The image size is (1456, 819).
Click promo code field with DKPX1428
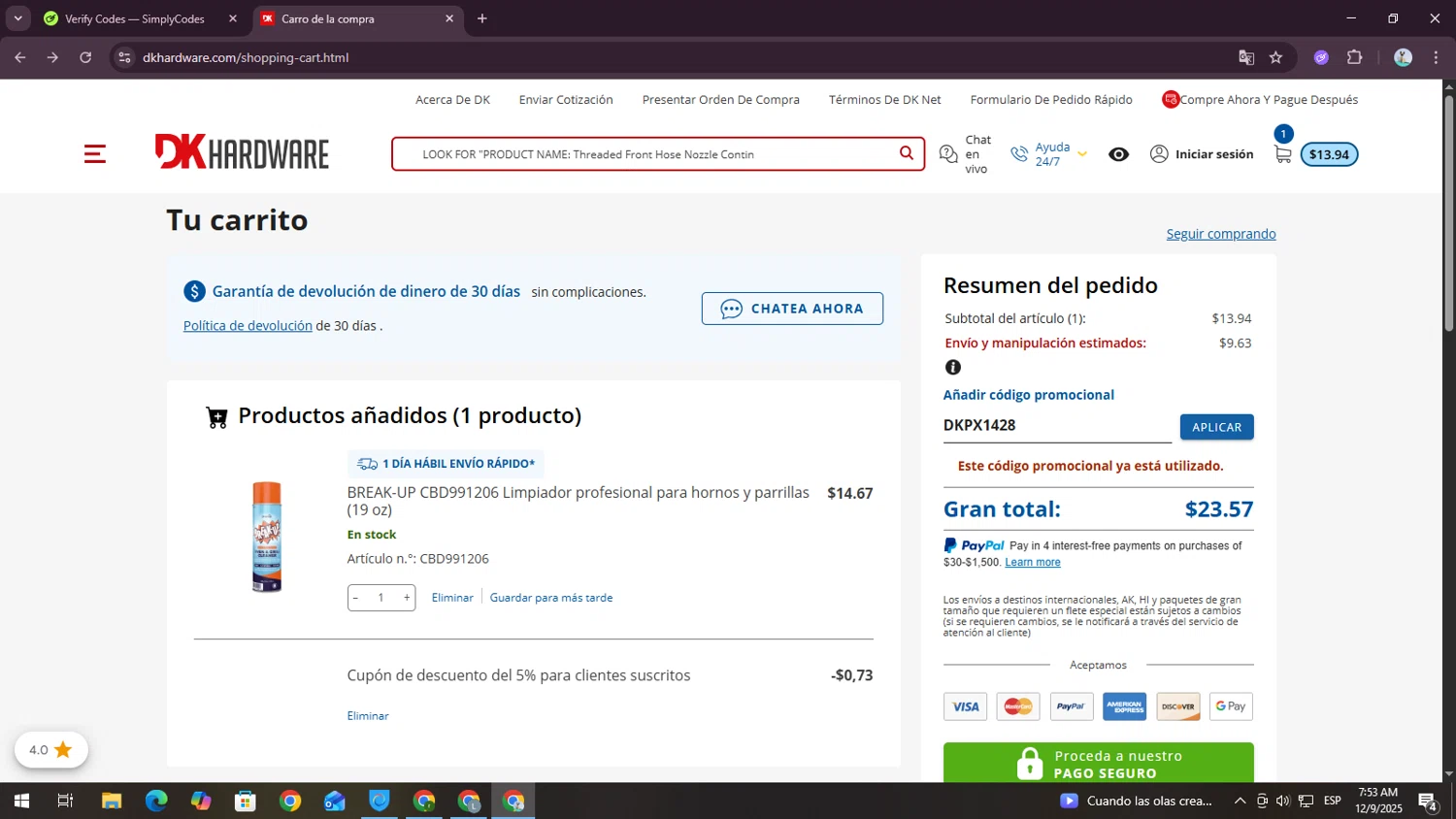click(x=1057, y=426)
